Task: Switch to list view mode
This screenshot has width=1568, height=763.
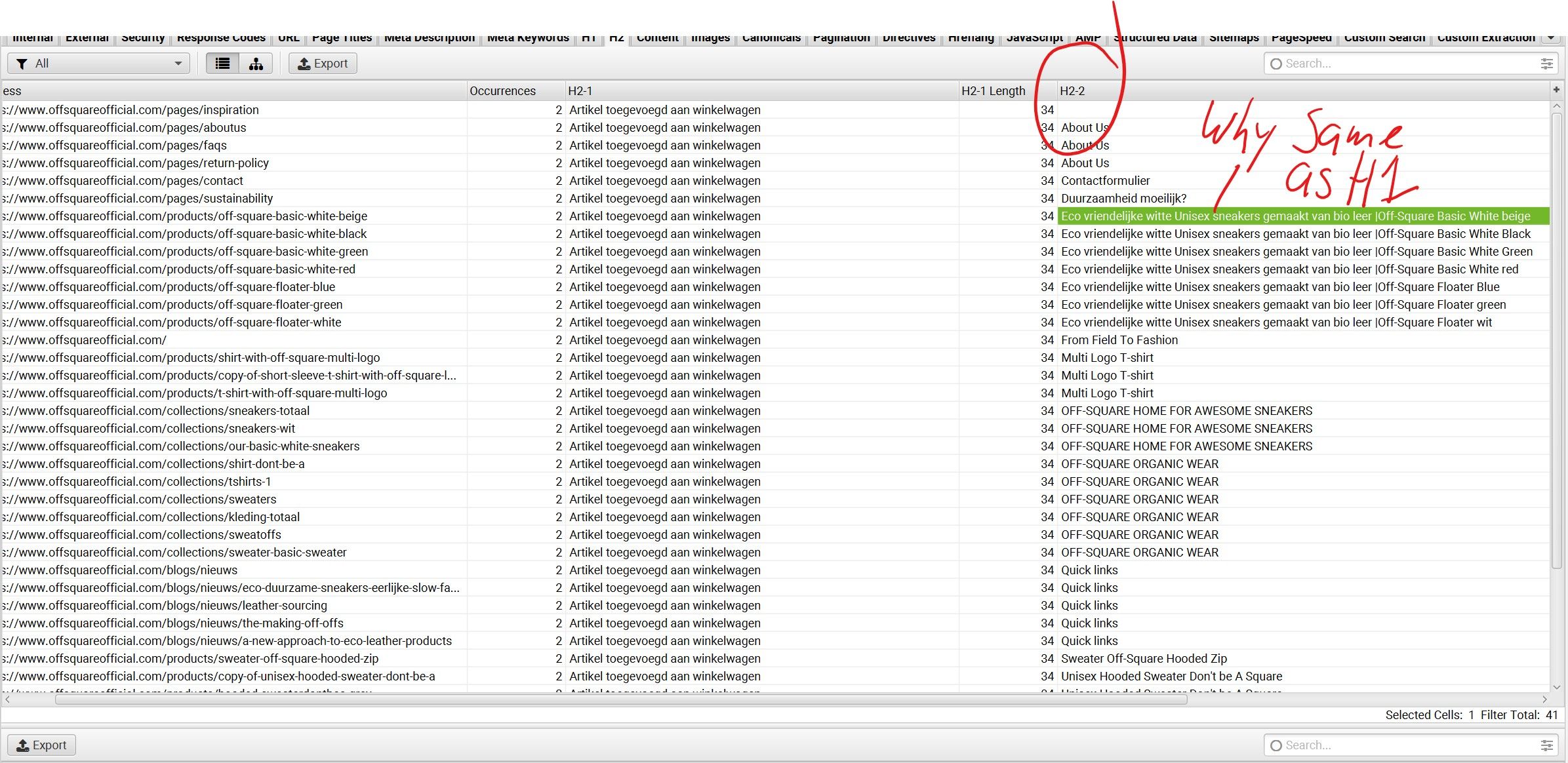Action: click(x=222, y=64)
